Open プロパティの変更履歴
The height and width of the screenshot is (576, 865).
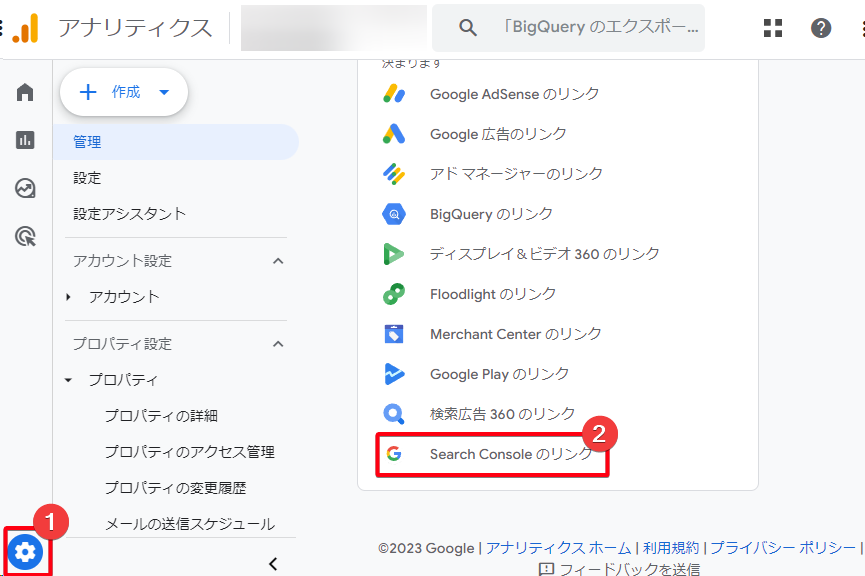[x=175, y=488]
